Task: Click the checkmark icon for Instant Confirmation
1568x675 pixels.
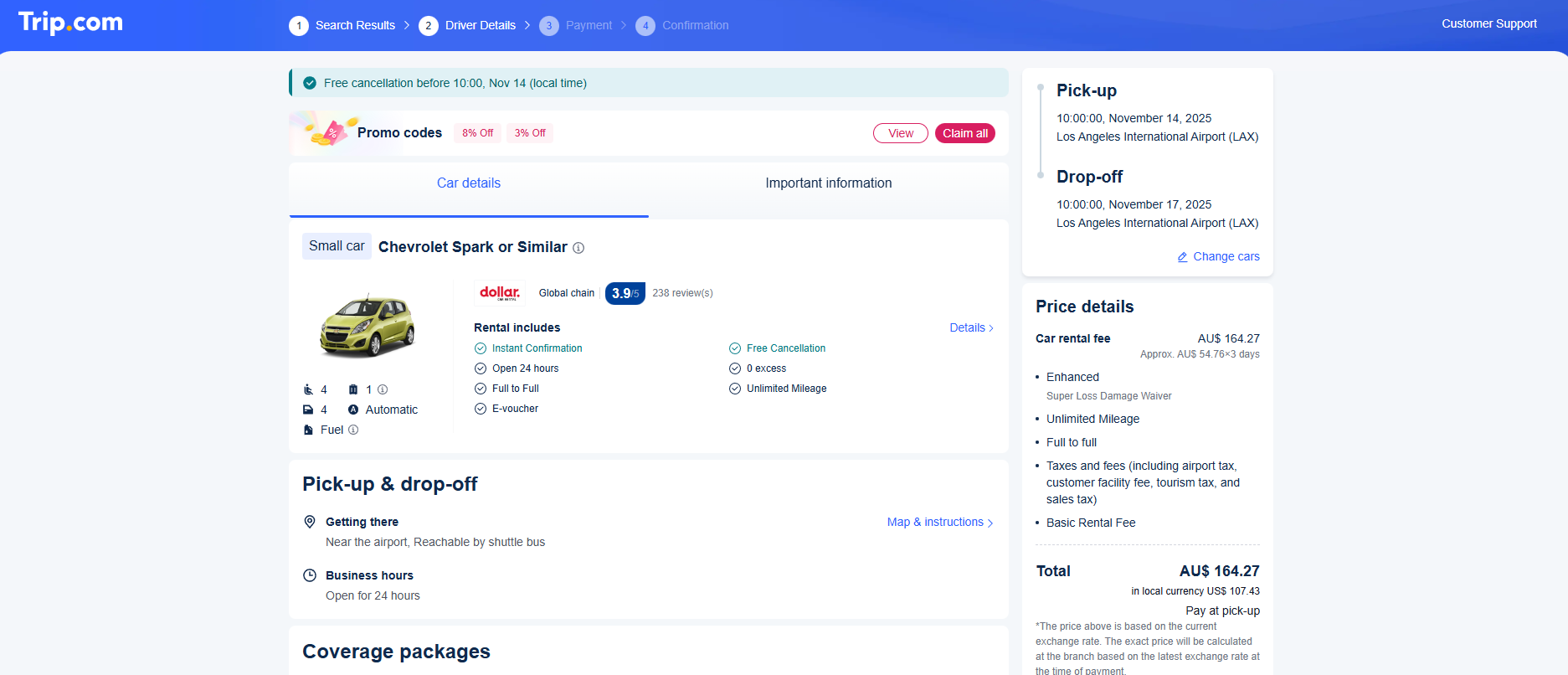Action: tap(481, 348)
